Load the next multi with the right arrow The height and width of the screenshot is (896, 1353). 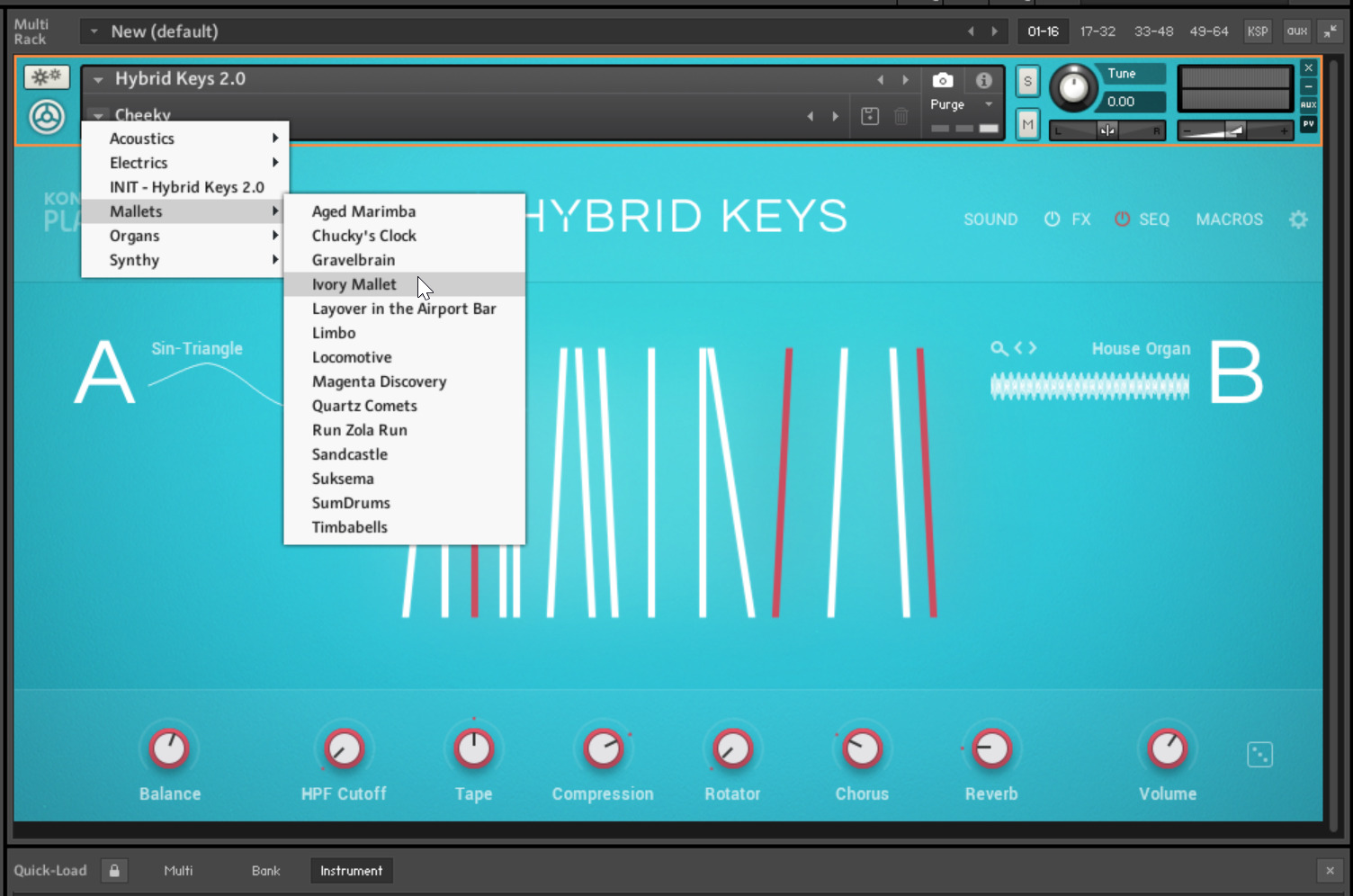pyautogui.click(x=994, y=31)
